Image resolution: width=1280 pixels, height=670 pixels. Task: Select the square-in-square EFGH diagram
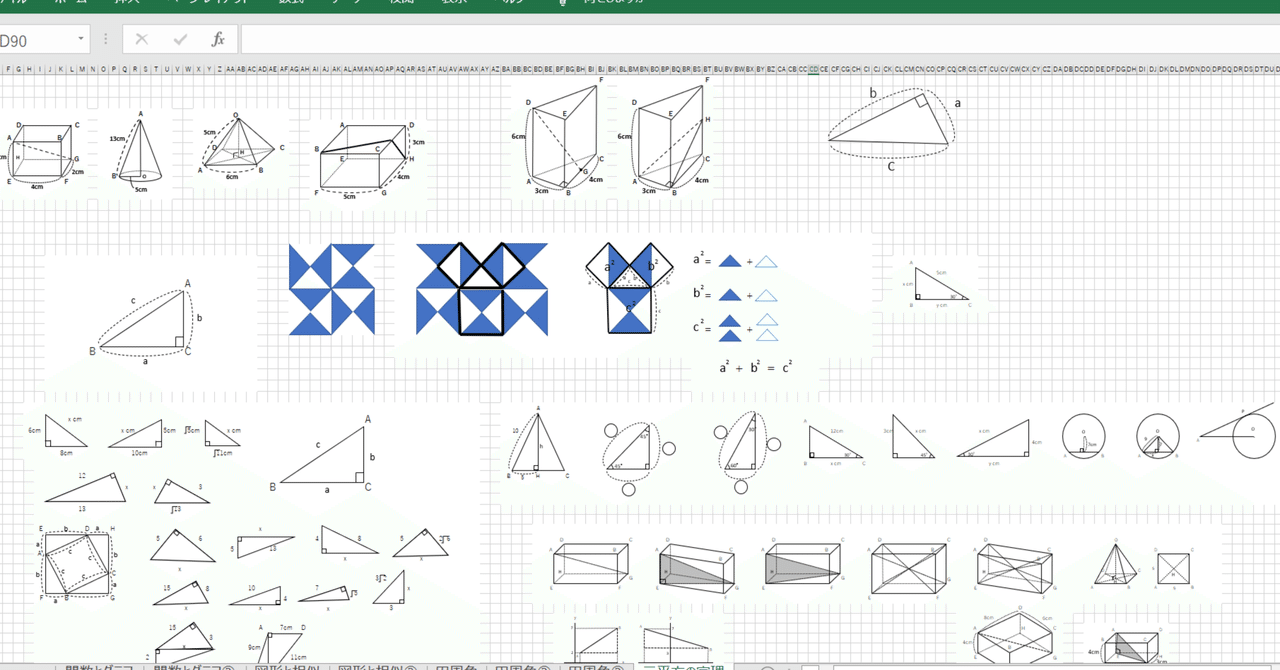[75, 564]
